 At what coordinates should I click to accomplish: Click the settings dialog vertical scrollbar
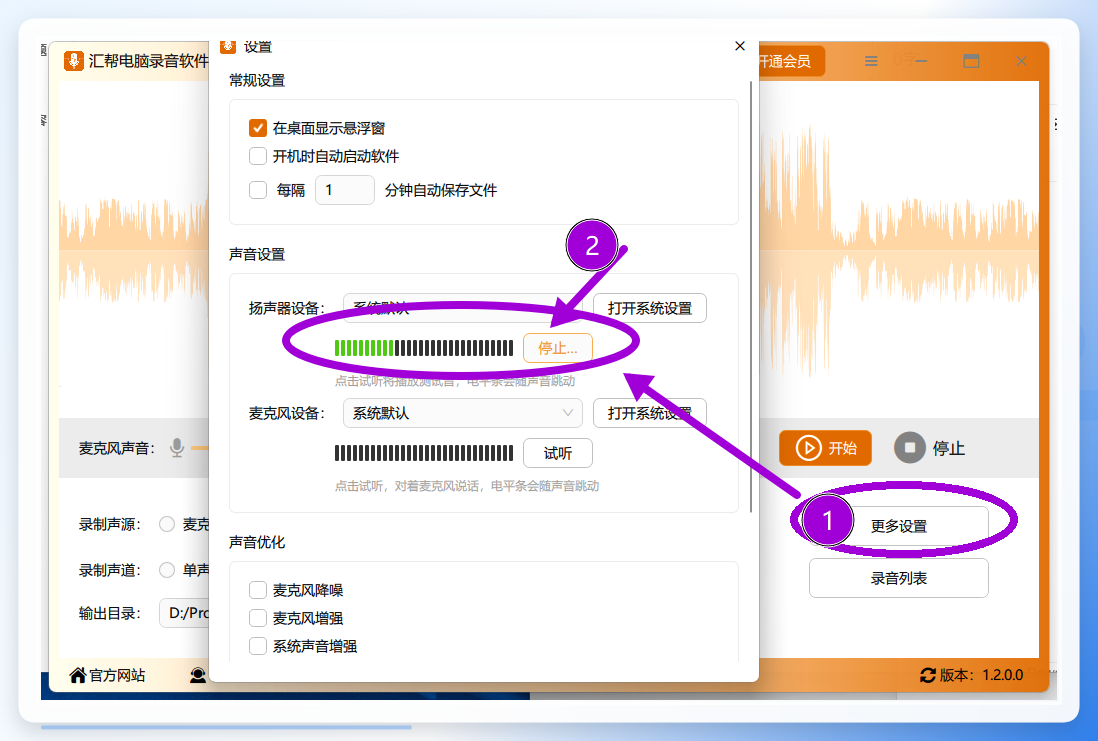[x=751, y=297]
